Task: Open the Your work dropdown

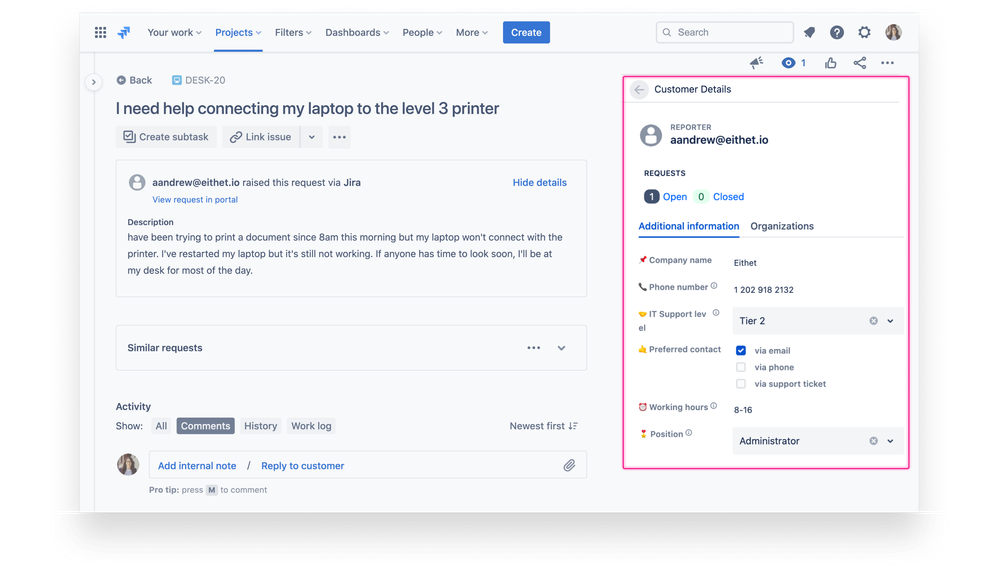Action: coord(174,32)
